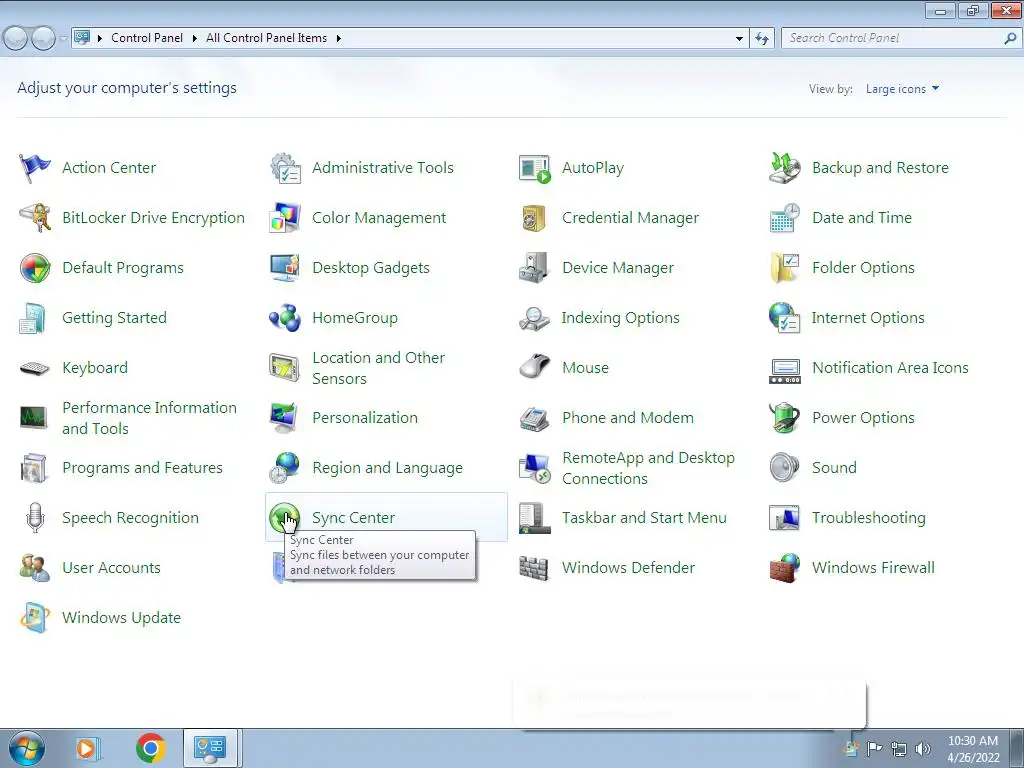1024x768 pixels.
Task: Open the recent pages dropdown beside navigation buttons
Action: coord(63,39)
